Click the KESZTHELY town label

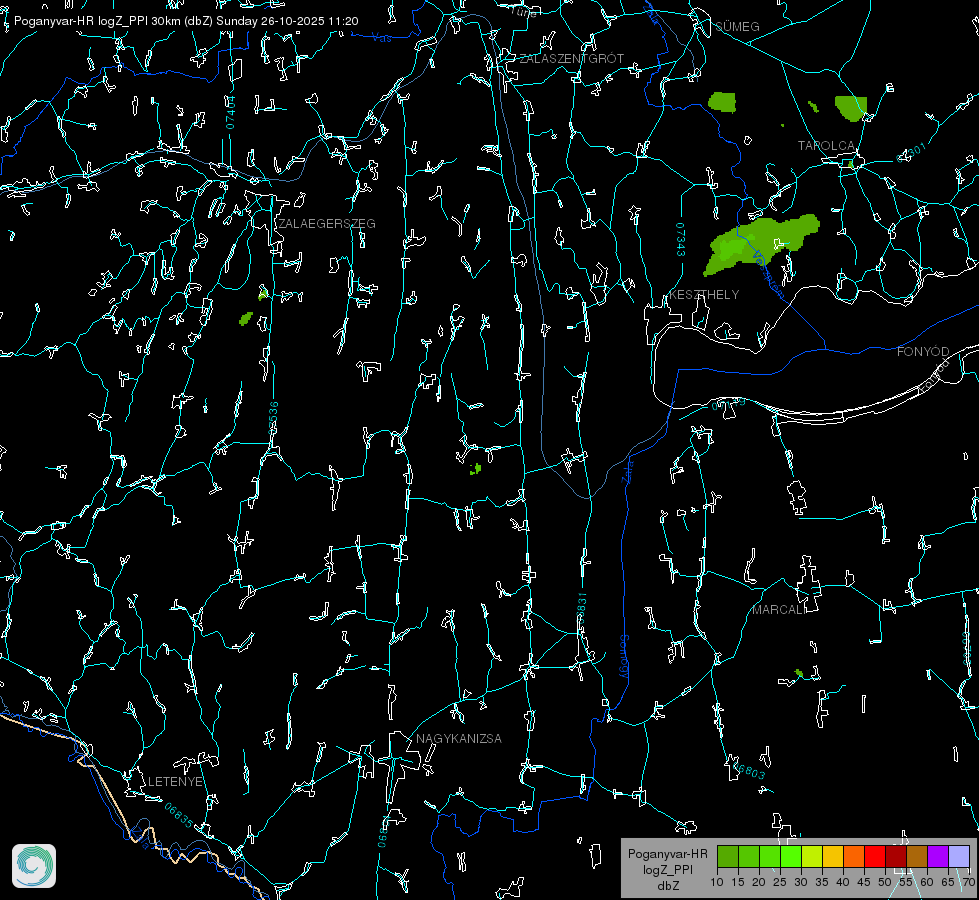[704, 295]
